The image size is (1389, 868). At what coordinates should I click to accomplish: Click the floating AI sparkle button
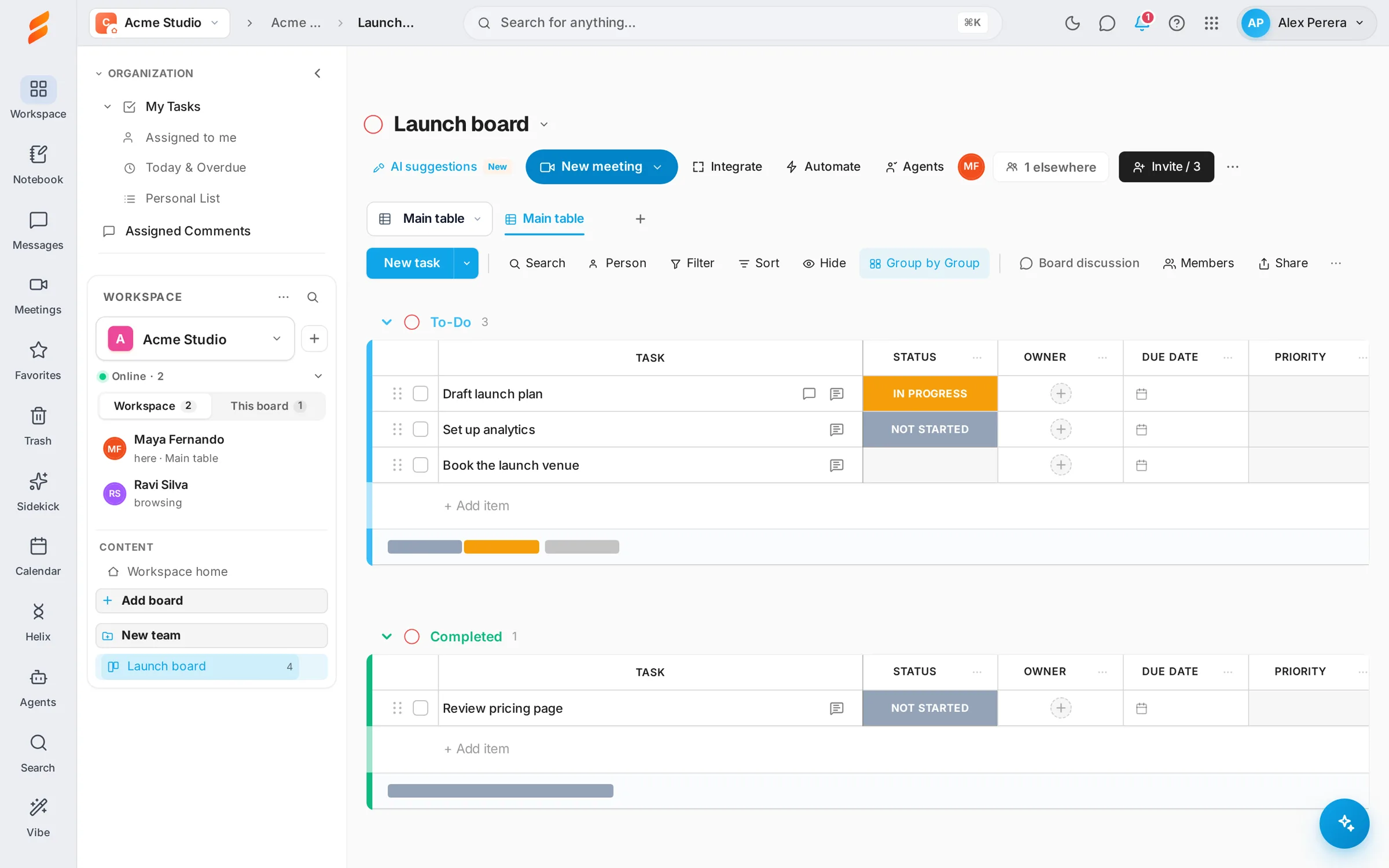coord(1344,823)
